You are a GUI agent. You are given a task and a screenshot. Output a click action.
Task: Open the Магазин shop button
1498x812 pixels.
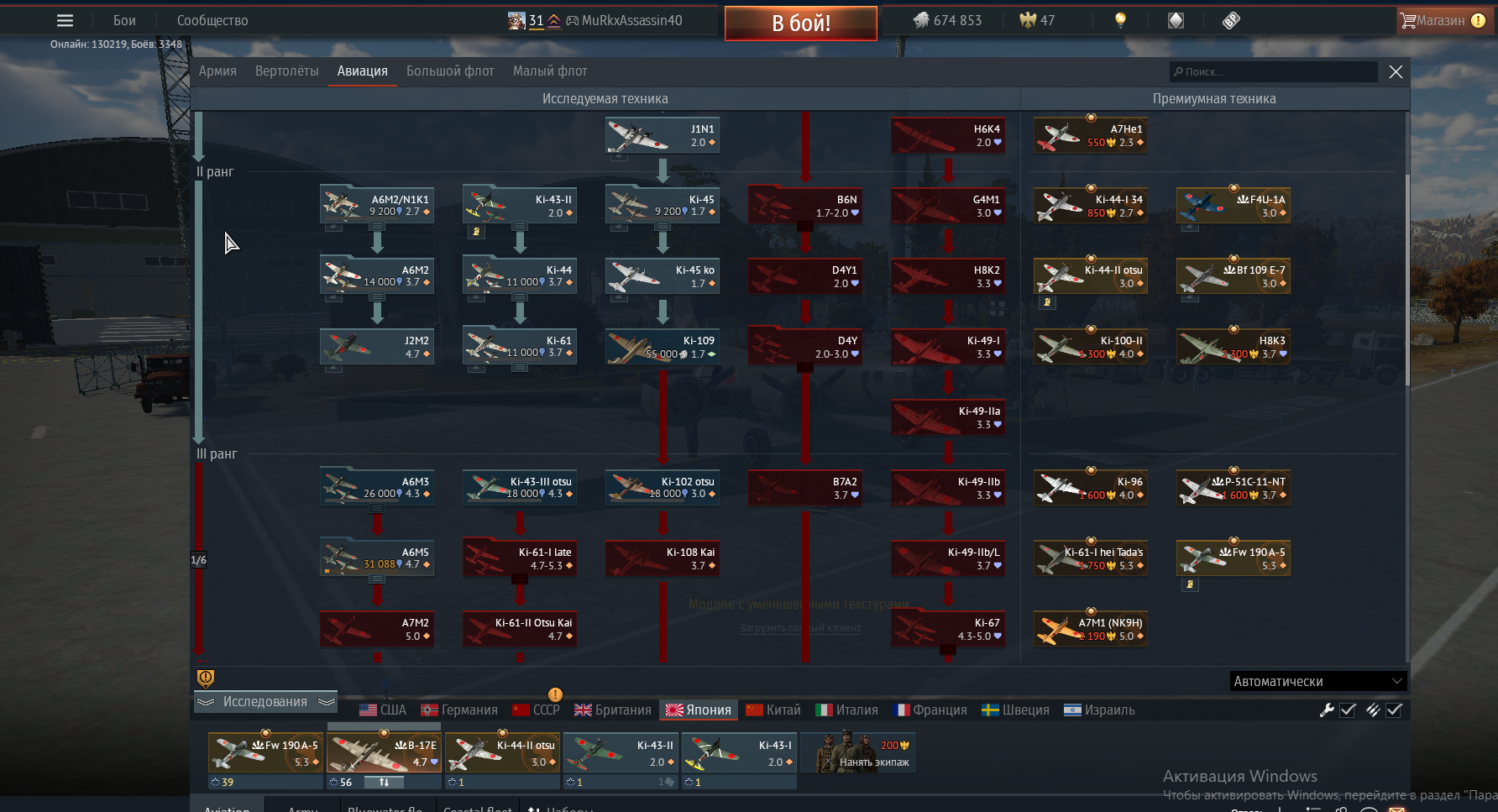click(1444, 20)
